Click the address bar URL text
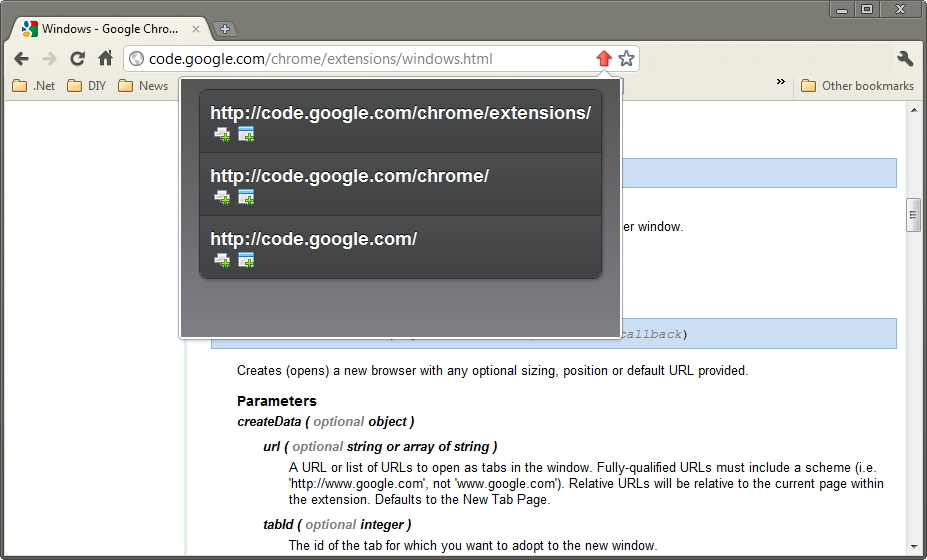Image resolution: width=927 pixels, height=560 pixels. point(320,59)
